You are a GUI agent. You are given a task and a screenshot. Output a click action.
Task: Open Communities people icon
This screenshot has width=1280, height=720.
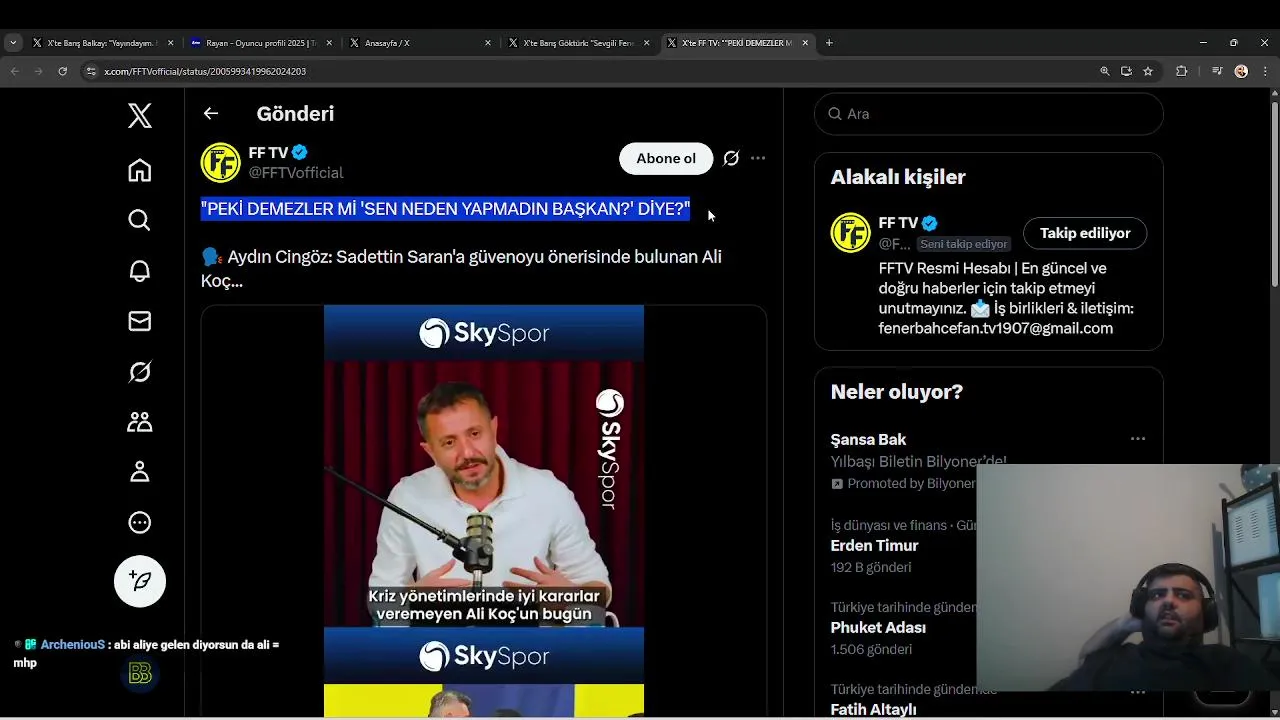click(x=140, y=422)
